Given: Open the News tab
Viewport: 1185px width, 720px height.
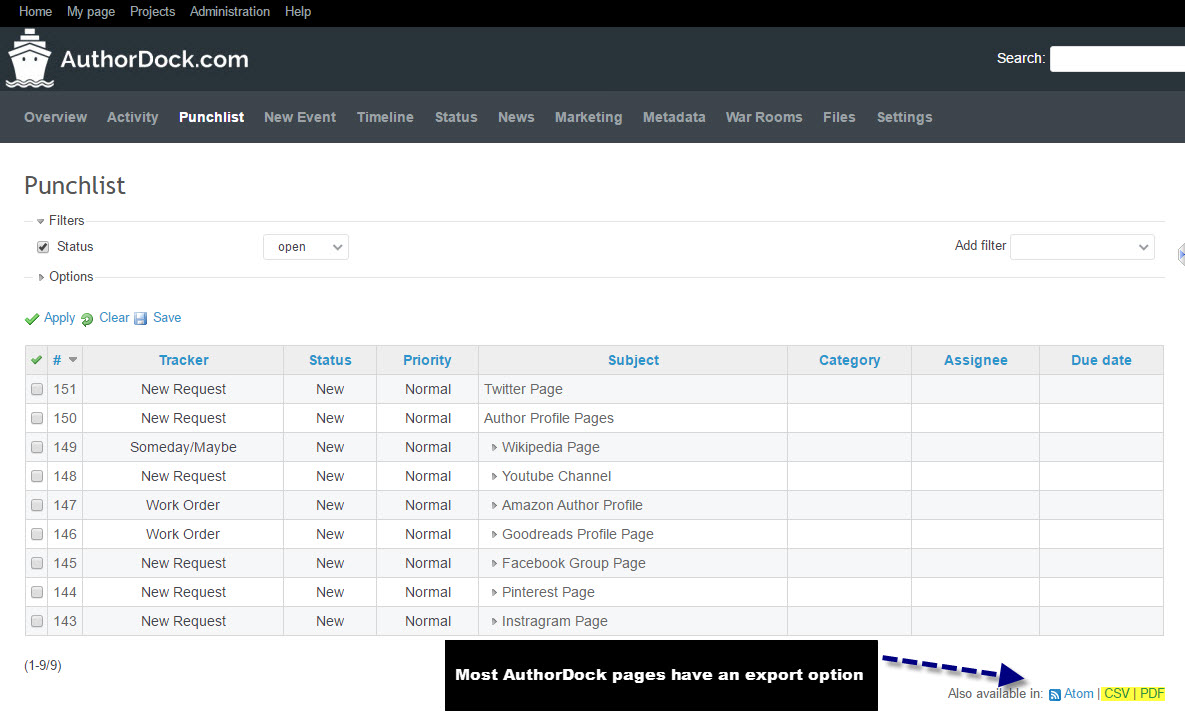Looking at the screenshot, I should pyautogui.click(x=516, y=117).
